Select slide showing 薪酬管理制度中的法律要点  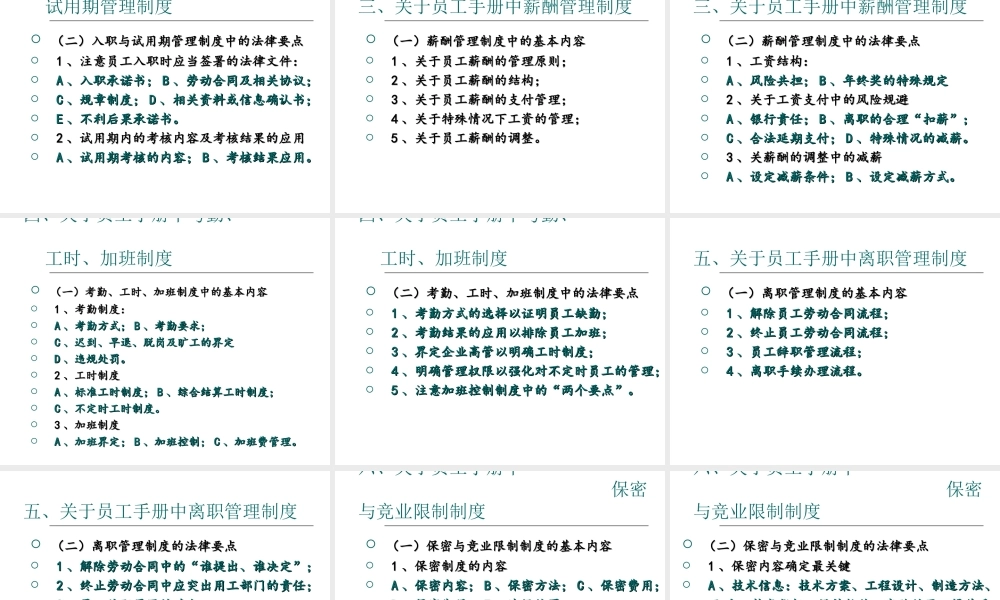pyautogui.click(x=835, y=106)
